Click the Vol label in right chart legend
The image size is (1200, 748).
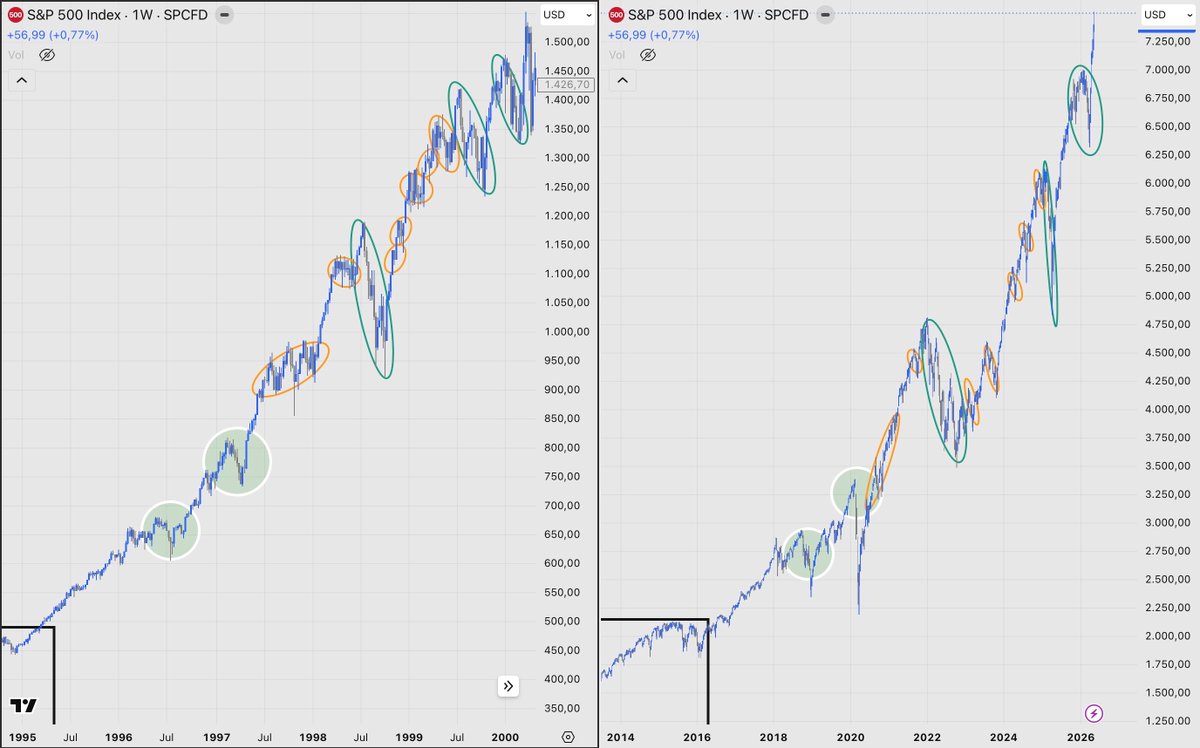click(616, 55)
